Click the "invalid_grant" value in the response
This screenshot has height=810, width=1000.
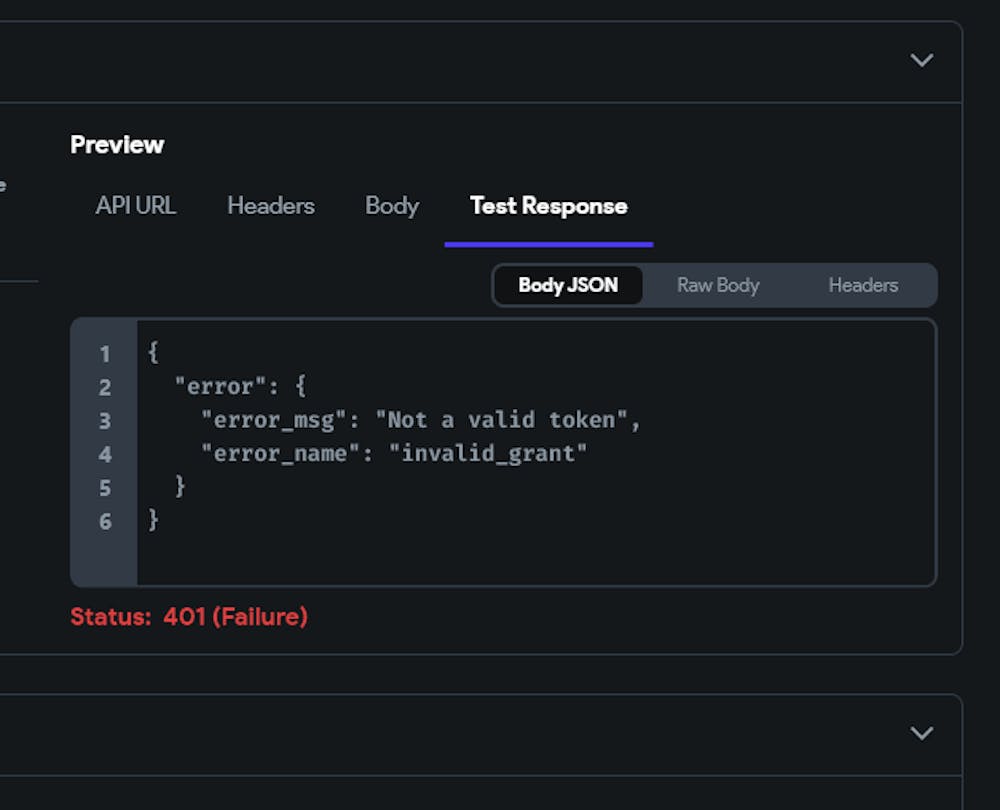pyautogui.click(x=494, y=454)
